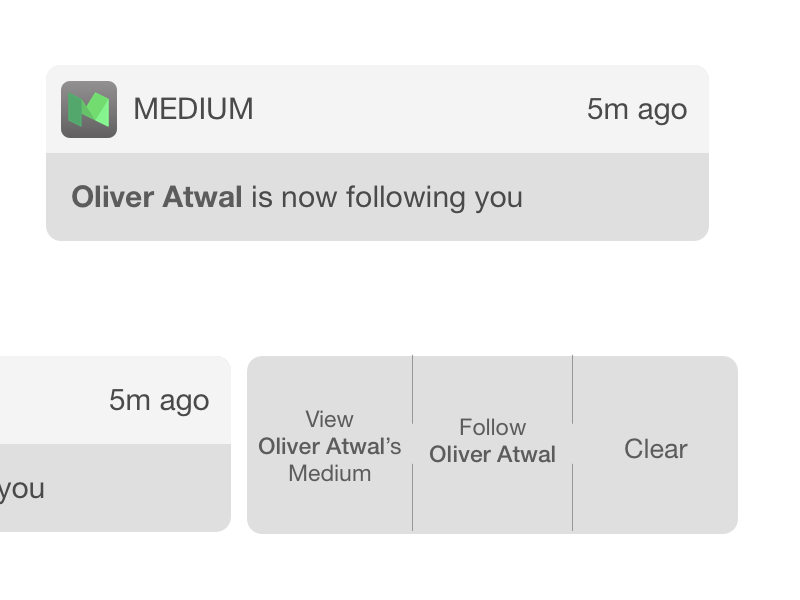
Task: Click the word "Follow" above Oliver Atwal
Action: [492, 427]
